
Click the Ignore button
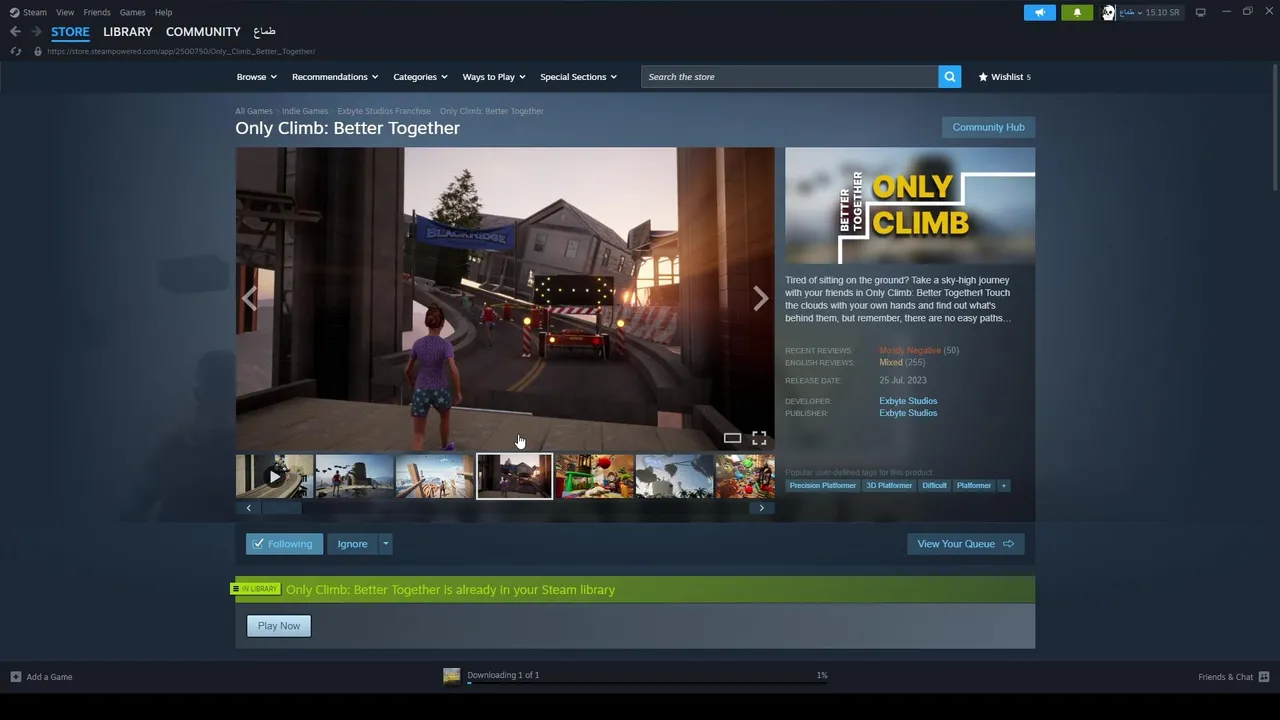point(352,544)
